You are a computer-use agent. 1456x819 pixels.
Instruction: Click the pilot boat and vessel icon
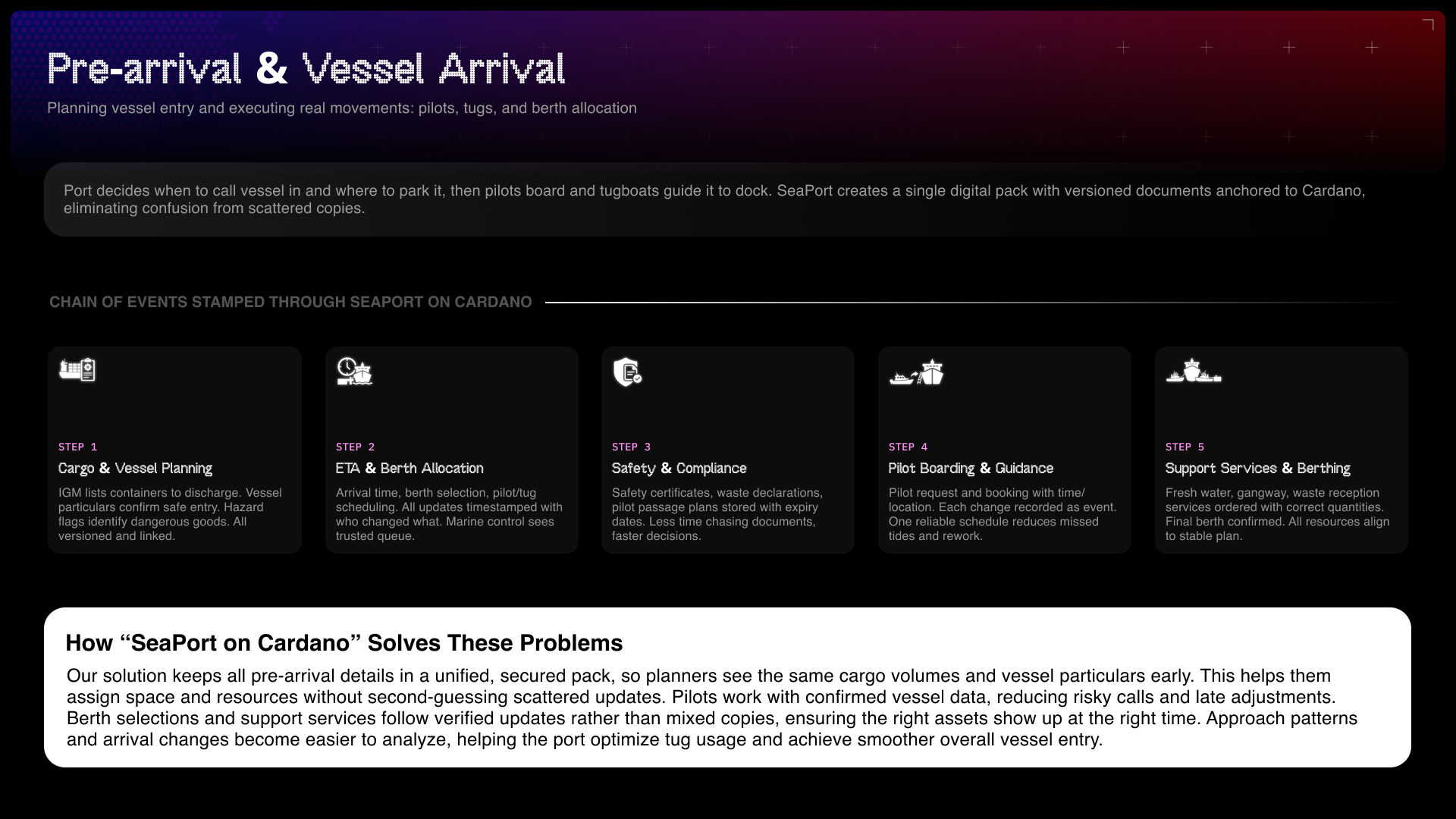916,372
